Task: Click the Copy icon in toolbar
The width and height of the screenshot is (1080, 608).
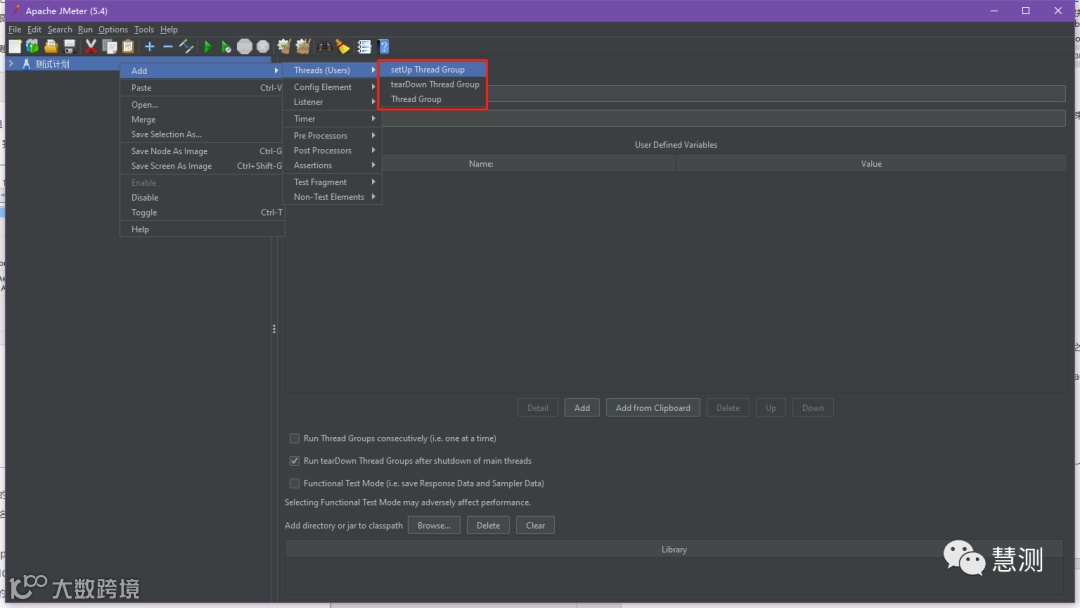Action: pyautogui.click(x=110, y=47)
